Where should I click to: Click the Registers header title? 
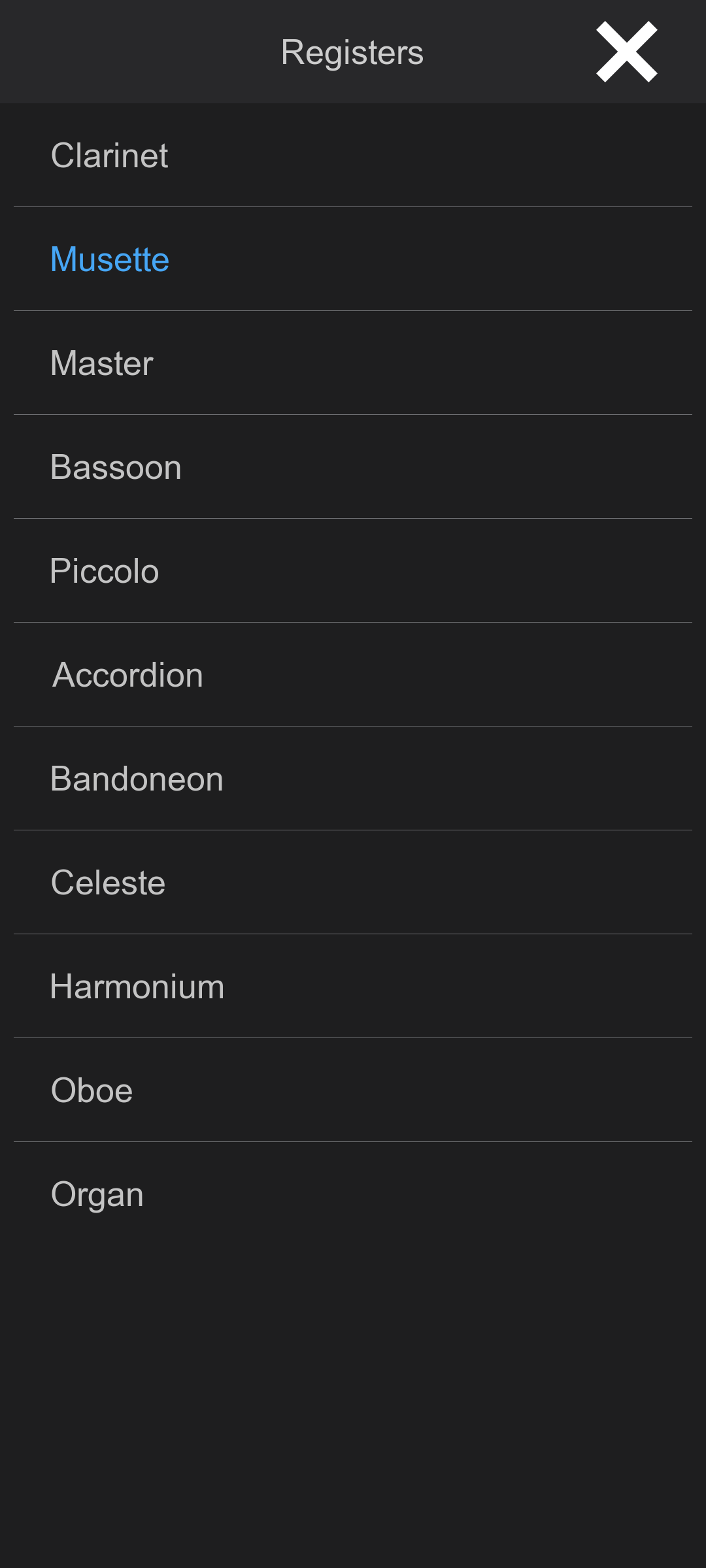352,52
